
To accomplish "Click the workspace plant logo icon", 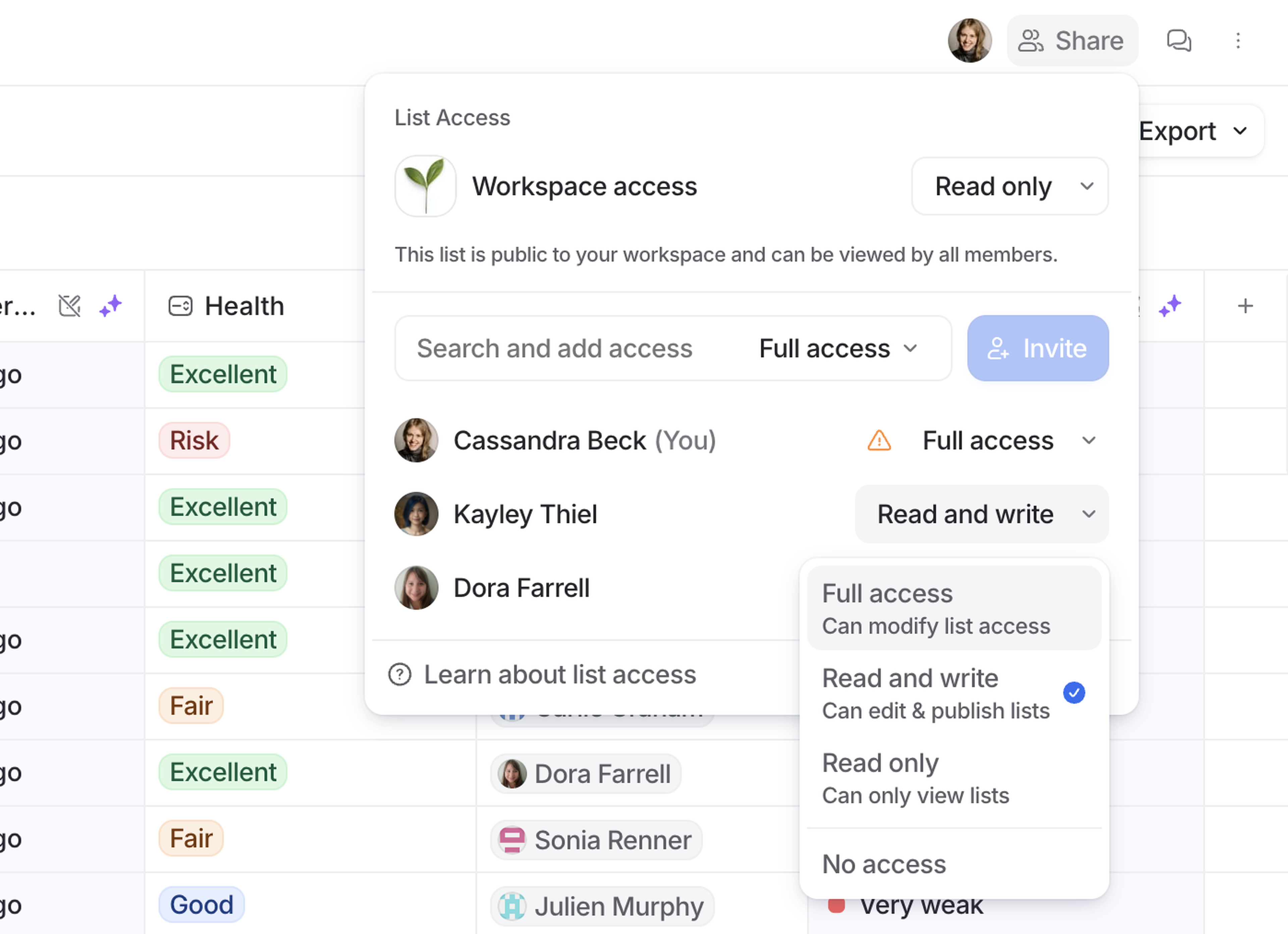I will pyautogui.click(x=425, y=186).
